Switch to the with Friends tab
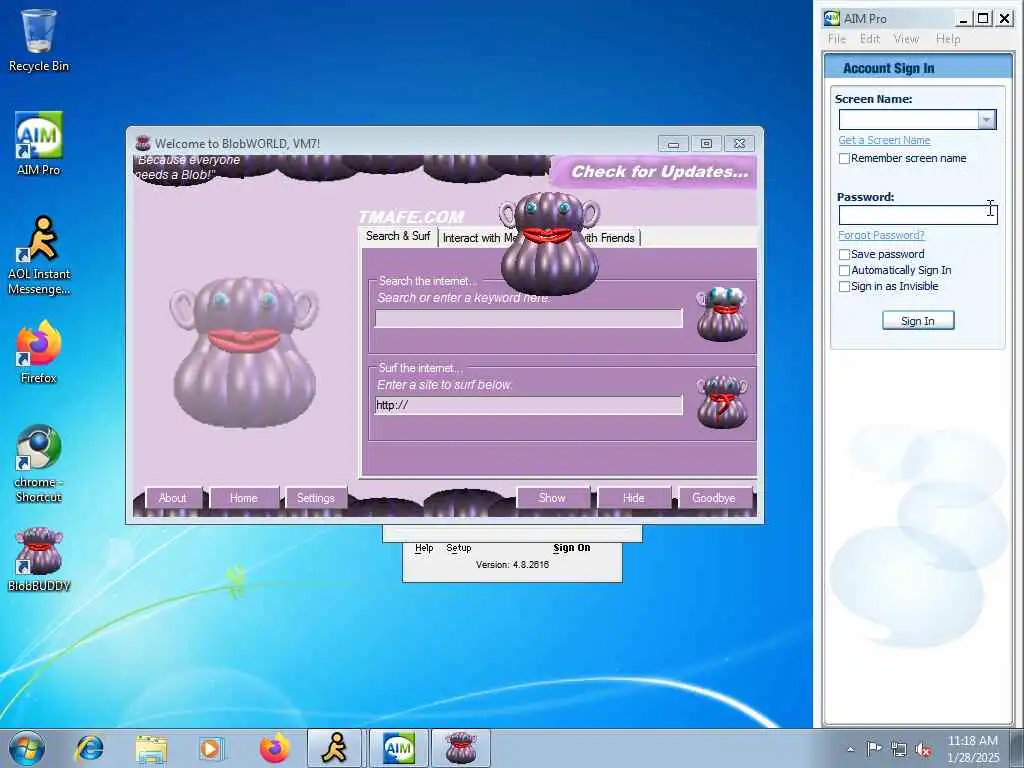The width and height of the screenshot is (1024, 768). tap(609, 238)
